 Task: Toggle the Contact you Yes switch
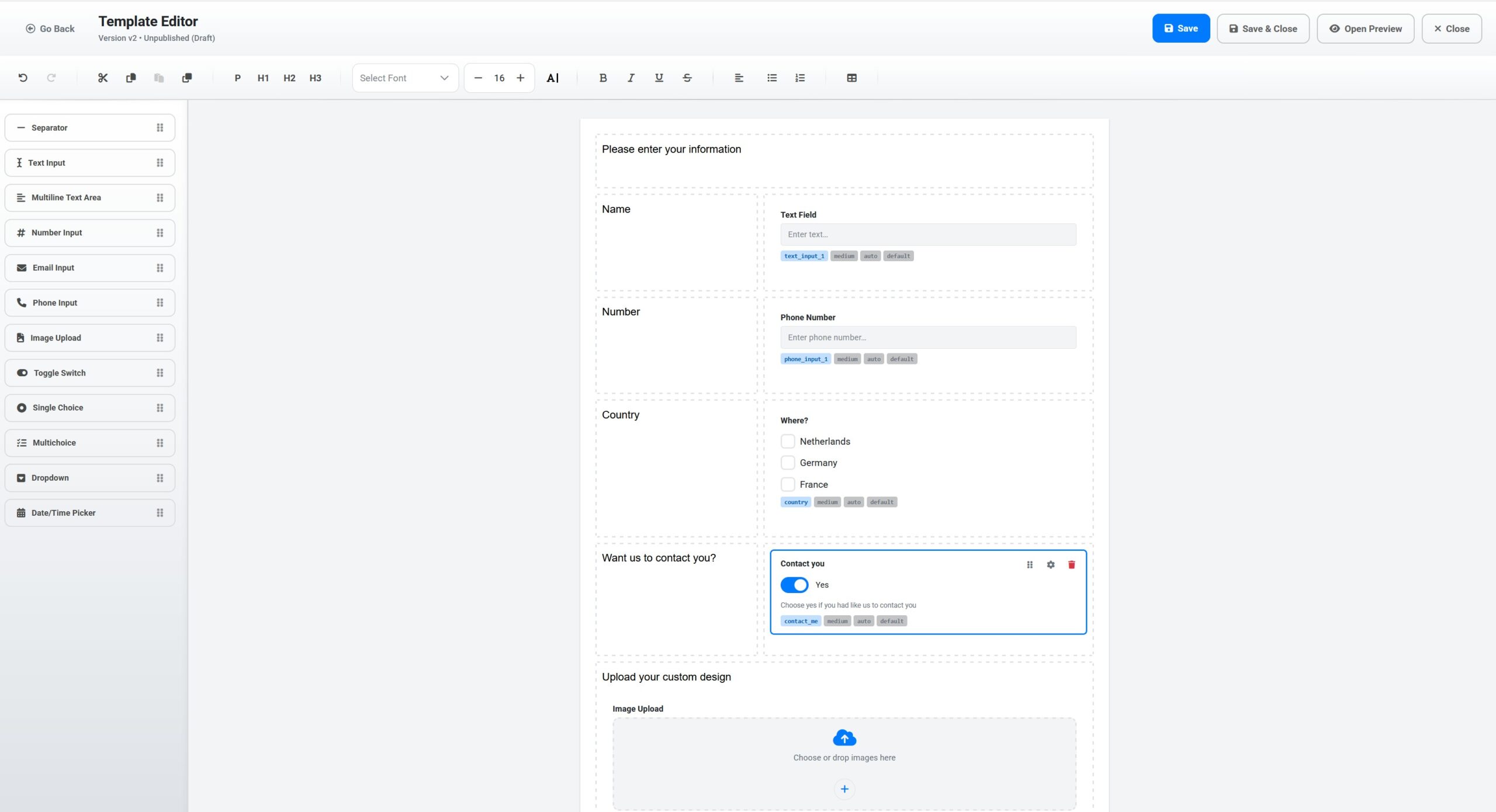[x=794, y=585]
